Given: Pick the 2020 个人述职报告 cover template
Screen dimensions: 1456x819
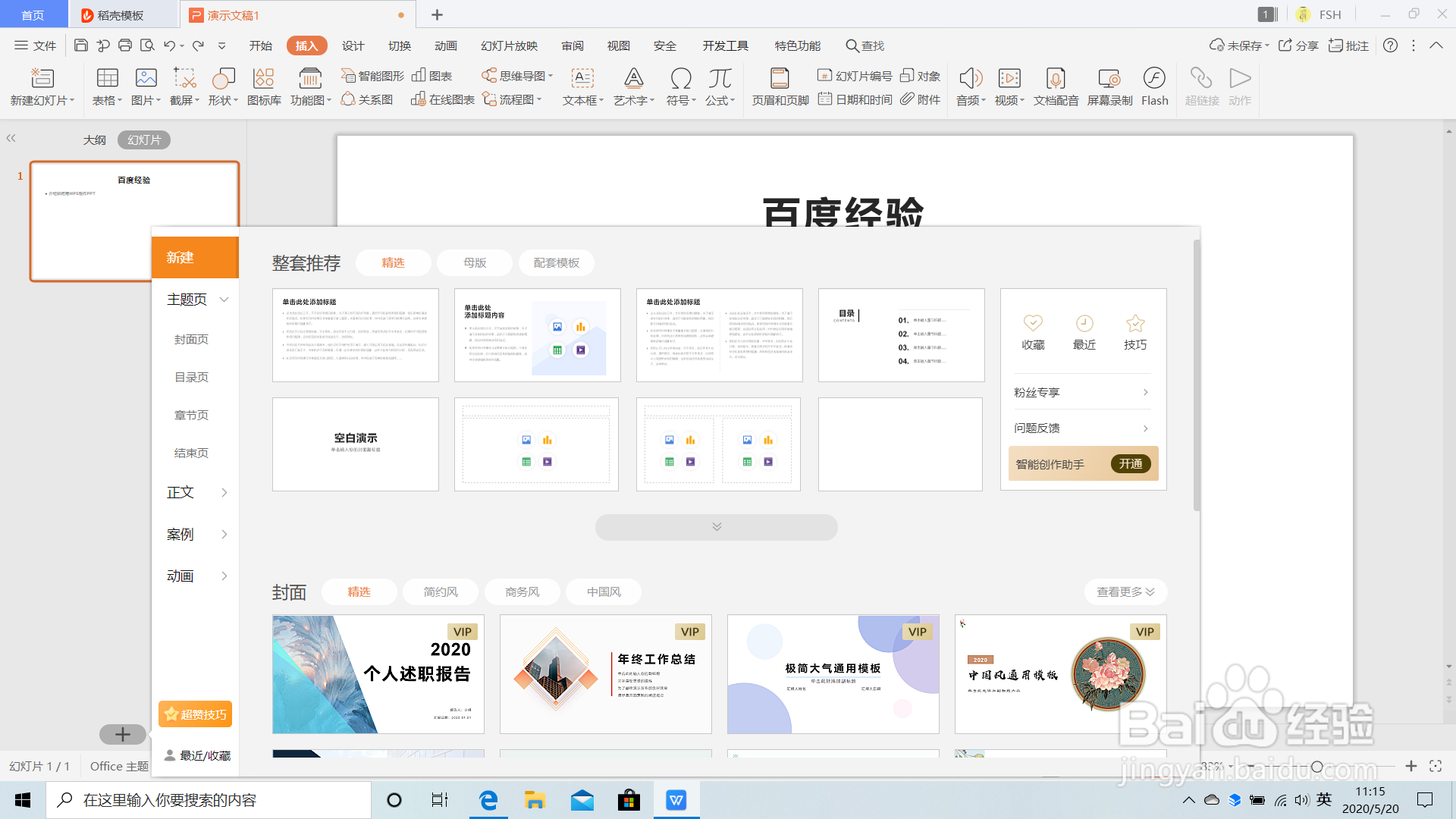Looking at the screenshot, I should [378, 674].
